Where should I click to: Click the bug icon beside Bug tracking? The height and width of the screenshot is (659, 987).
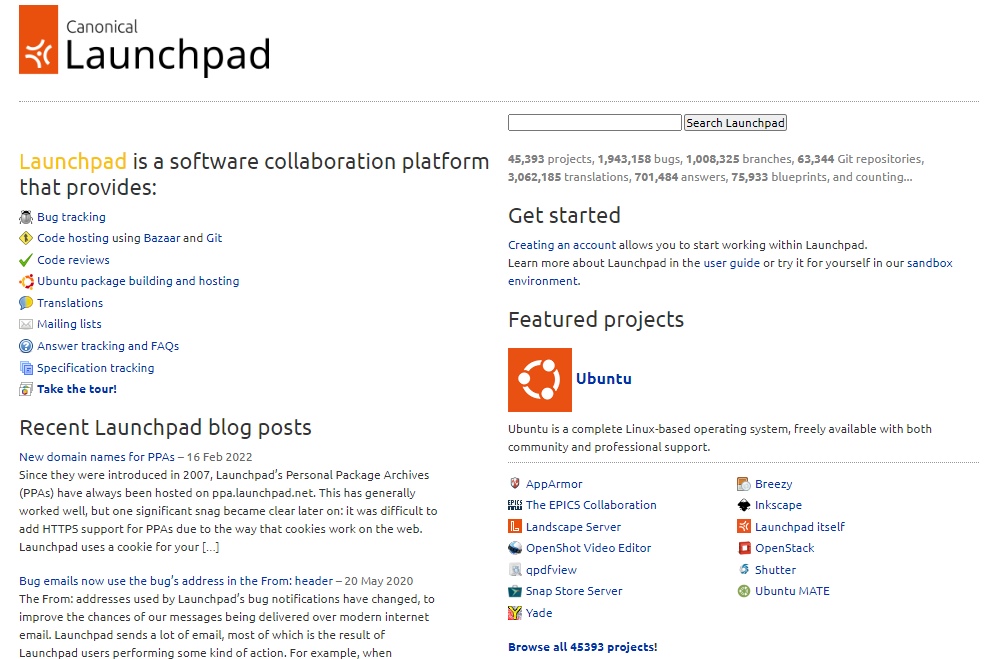coord(26,217)
